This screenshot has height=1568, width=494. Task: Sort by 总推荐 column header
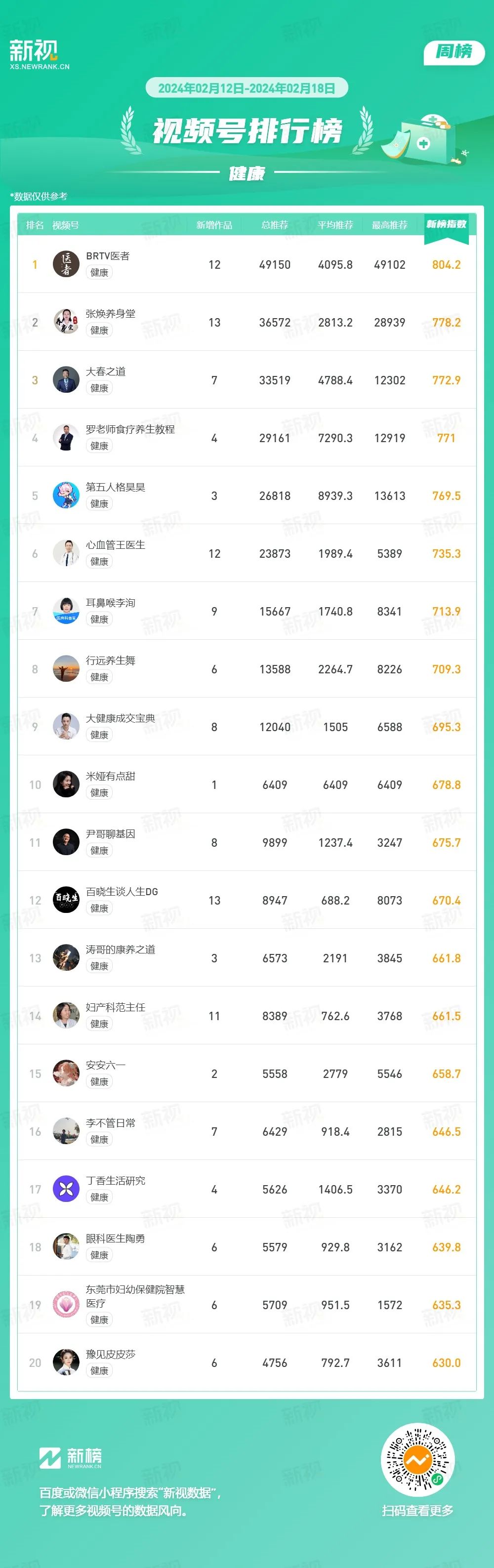[x=274, y=225]
